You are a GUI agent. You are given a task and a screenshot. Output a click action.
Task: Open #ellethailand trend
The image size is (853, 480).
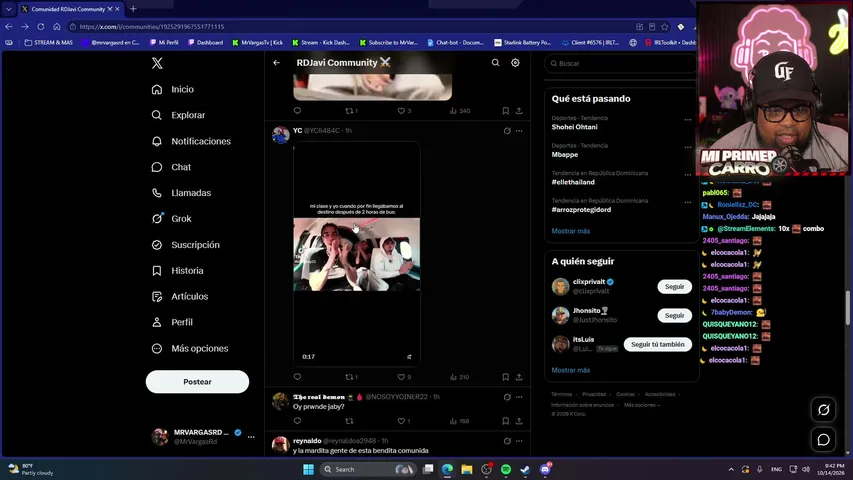pyautogui.click(x=573, y=182)
